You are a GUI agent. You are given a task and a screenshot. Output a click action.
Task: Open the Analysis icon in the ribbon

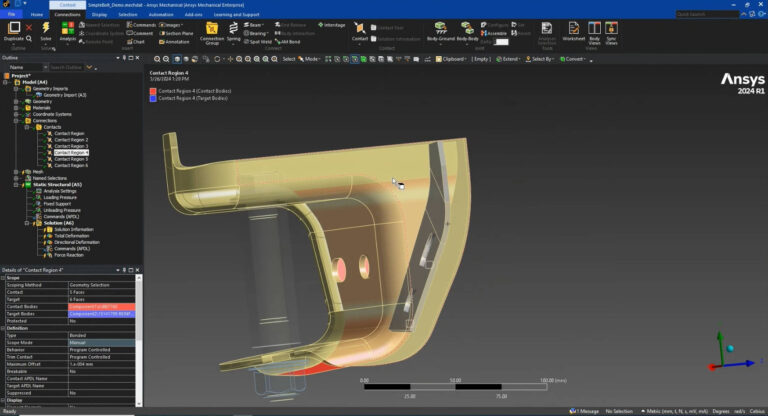(x=68, y=28)
